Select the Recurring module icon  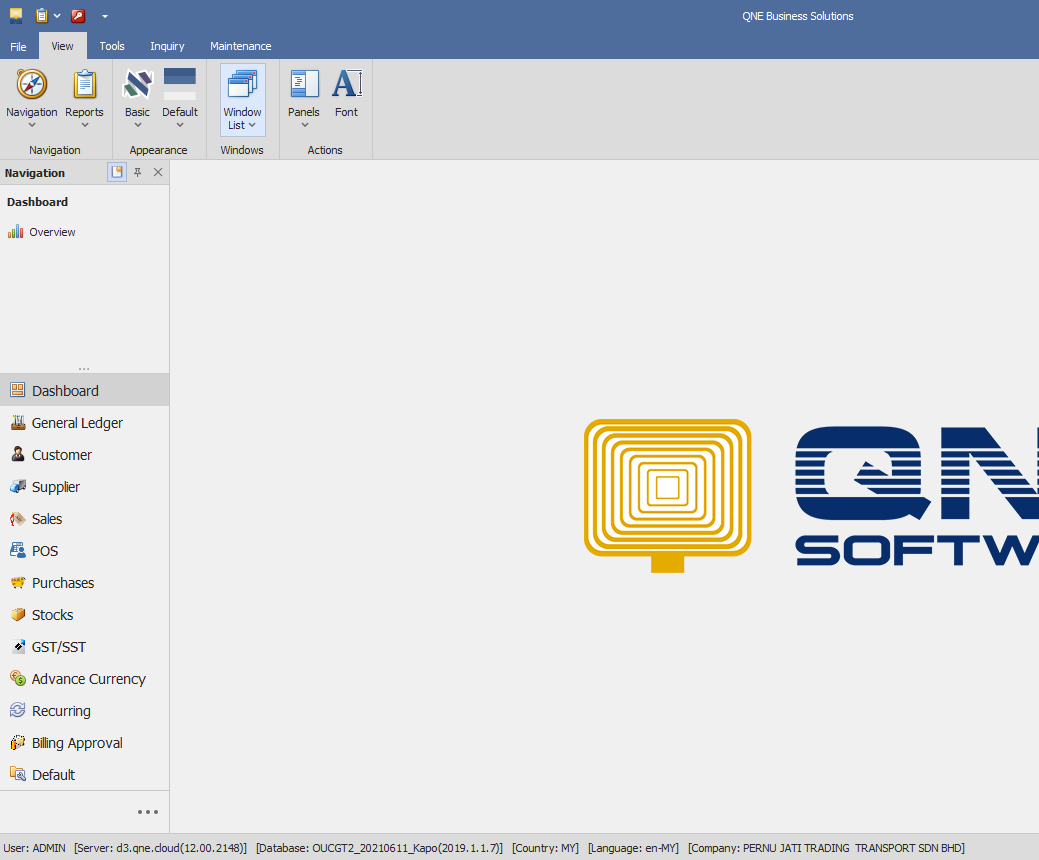pyautogui.click(x=18, y=710)
